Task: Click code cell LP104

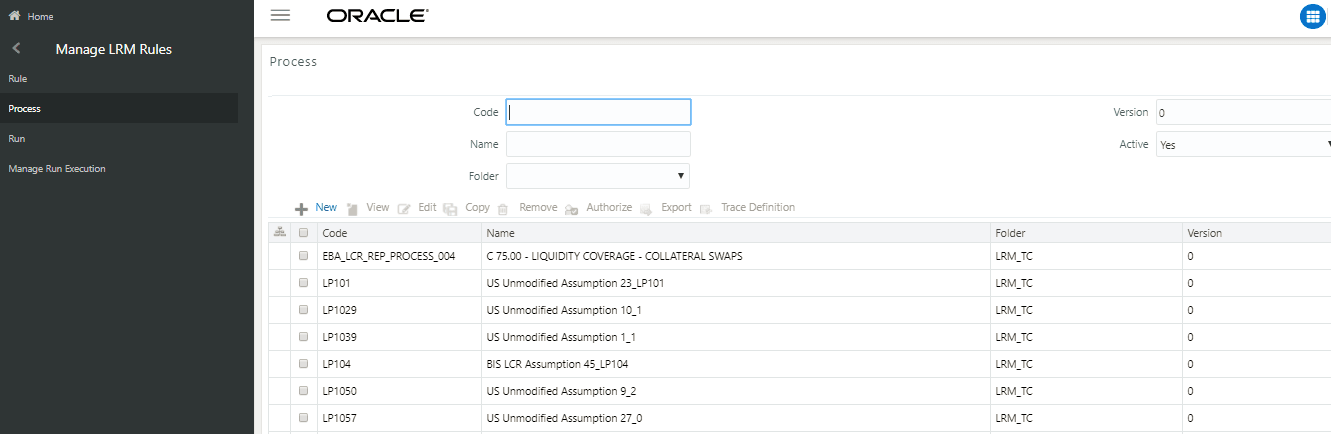Action: click(x=336, y=364)
